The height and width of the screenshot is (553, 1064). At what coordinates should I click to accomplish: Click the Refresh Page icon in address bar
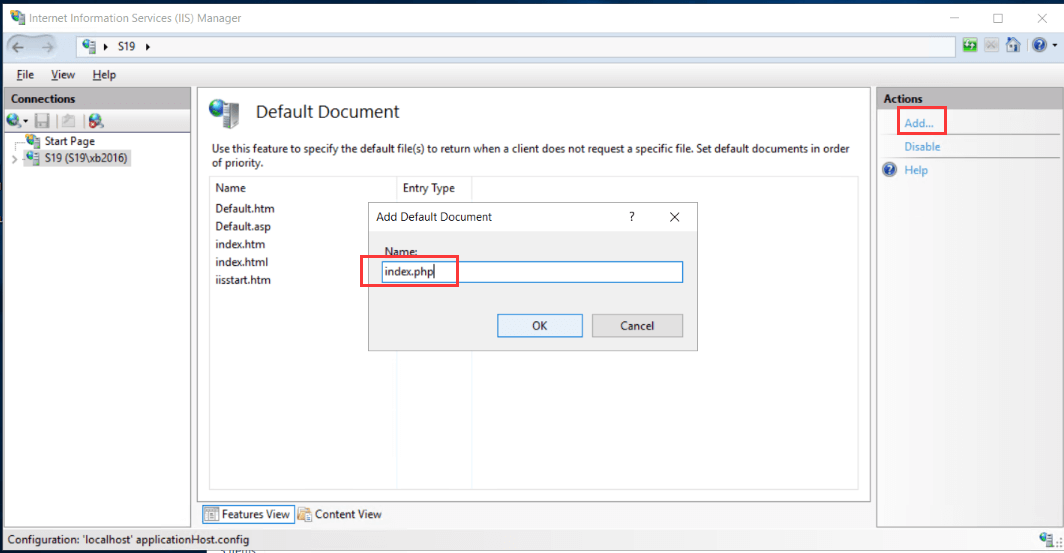tap(970, 46)
